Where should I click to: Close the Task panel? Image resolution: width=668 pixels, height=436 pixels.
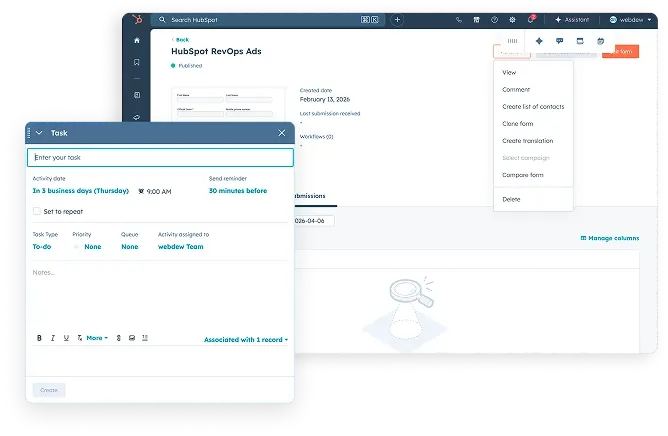(282, 133)
